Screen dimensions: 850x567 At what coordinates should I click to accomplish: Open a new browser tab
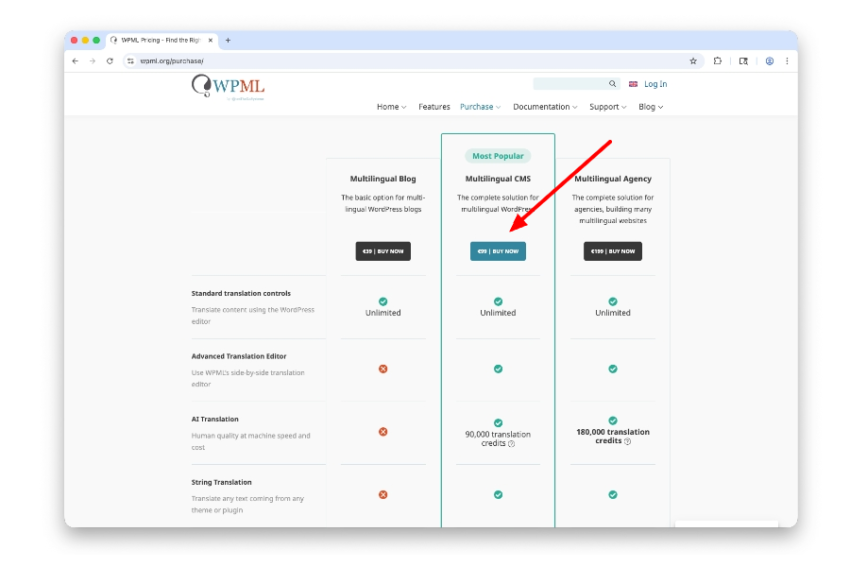228,40
